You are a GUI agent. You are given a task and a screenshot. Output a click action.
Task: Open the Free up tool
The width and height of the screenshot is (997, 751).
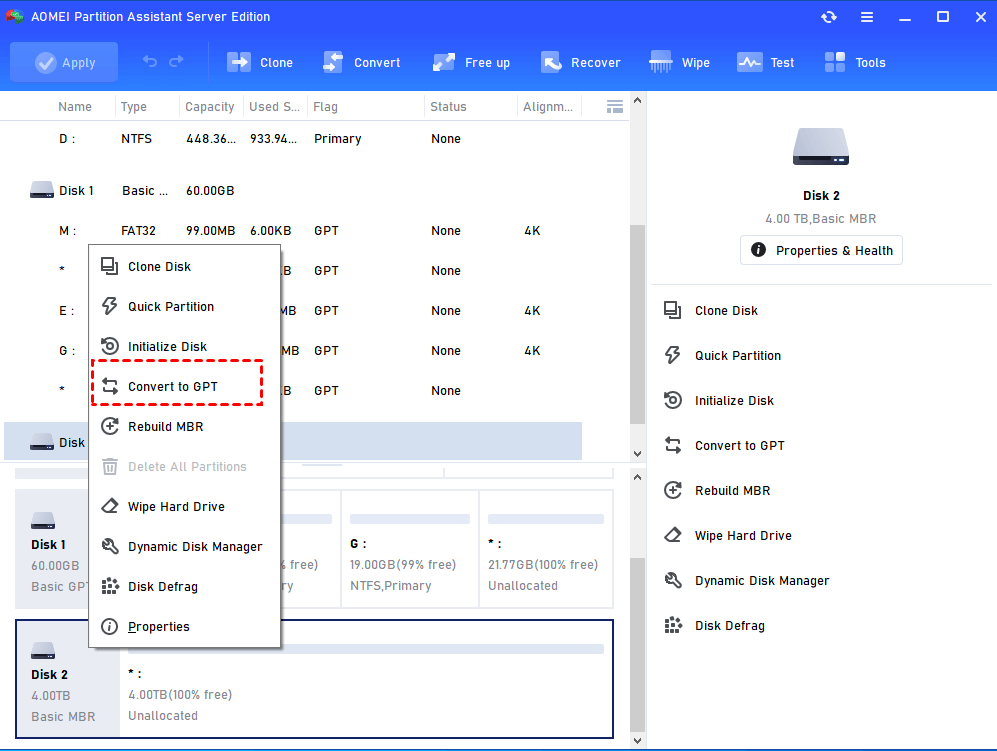click(x=471, y=62)
